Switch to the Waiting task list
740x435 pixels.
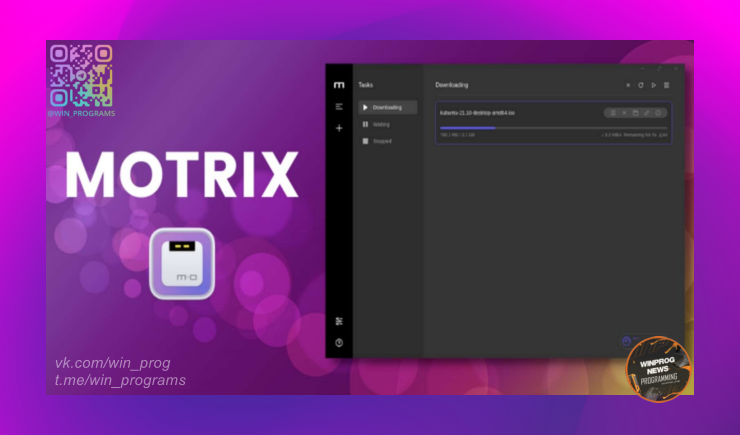(x=387, y=125)
